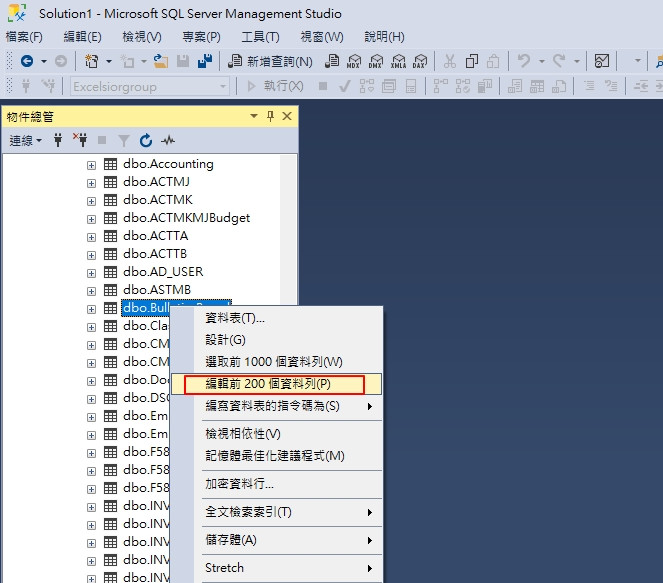663x583 pixels.
Task: Click the dbo.ACTTA table icon
Action: [x=110, y=236]
